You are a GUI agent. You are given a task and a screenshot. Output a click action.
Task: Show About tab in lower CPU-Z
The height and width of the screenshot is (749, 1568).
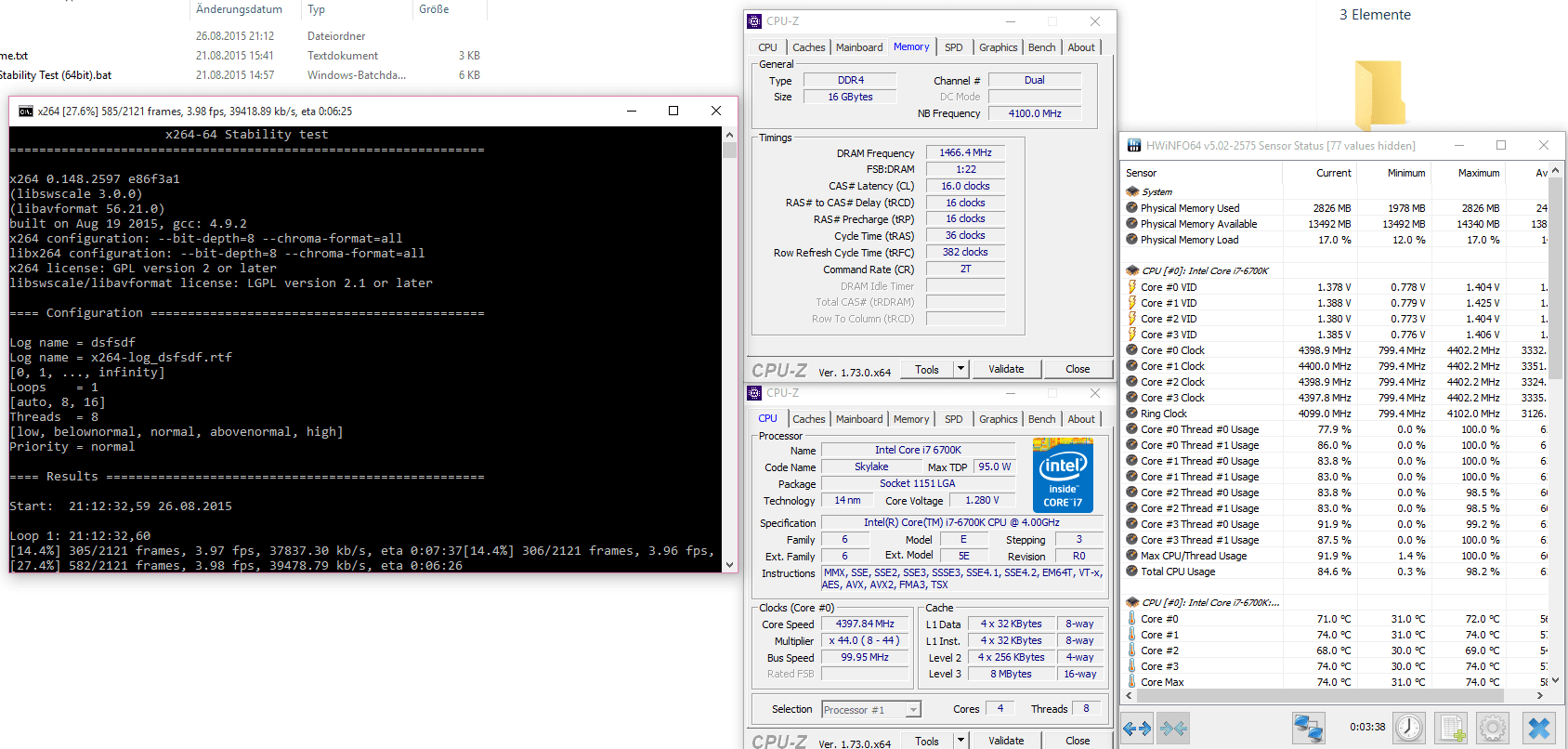click(1081, 419)
